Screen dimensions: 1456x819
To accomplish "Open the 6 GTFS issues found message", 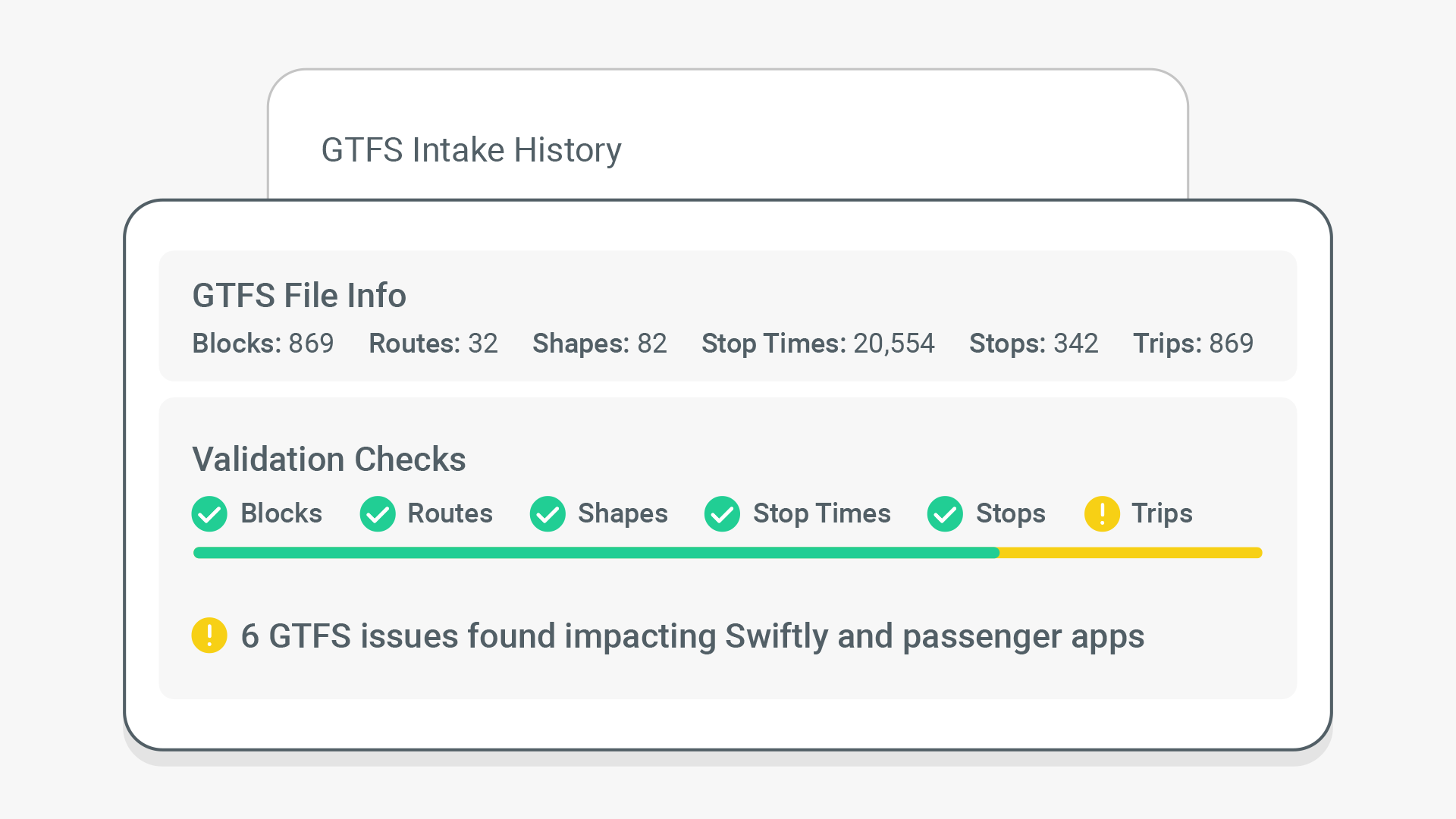I will [692, 635].
